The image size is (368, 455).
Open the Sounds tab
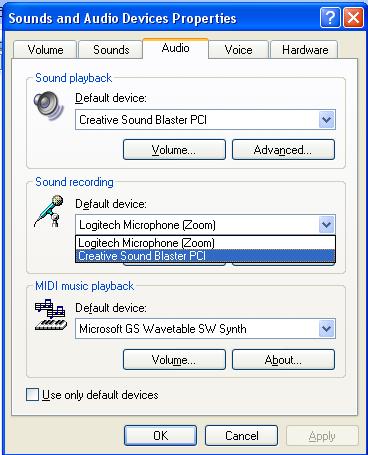tap(111, 50)
